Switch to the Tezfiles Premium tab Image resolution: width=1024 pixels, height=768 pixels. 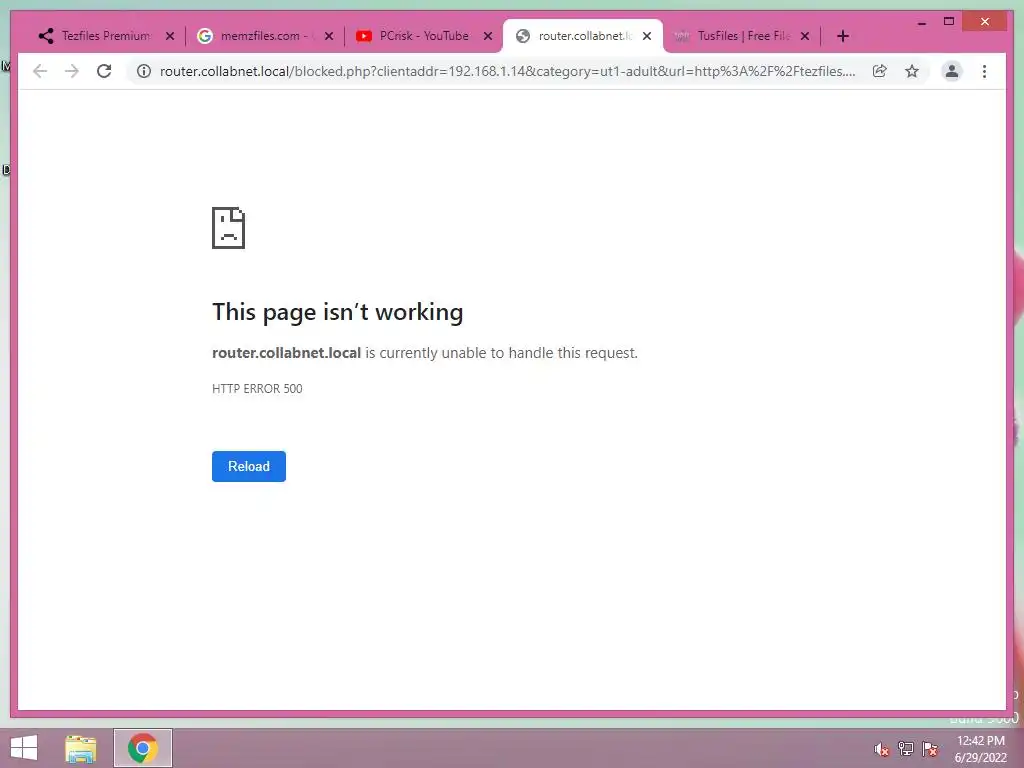pyautogui.click(x=104, y=36)
